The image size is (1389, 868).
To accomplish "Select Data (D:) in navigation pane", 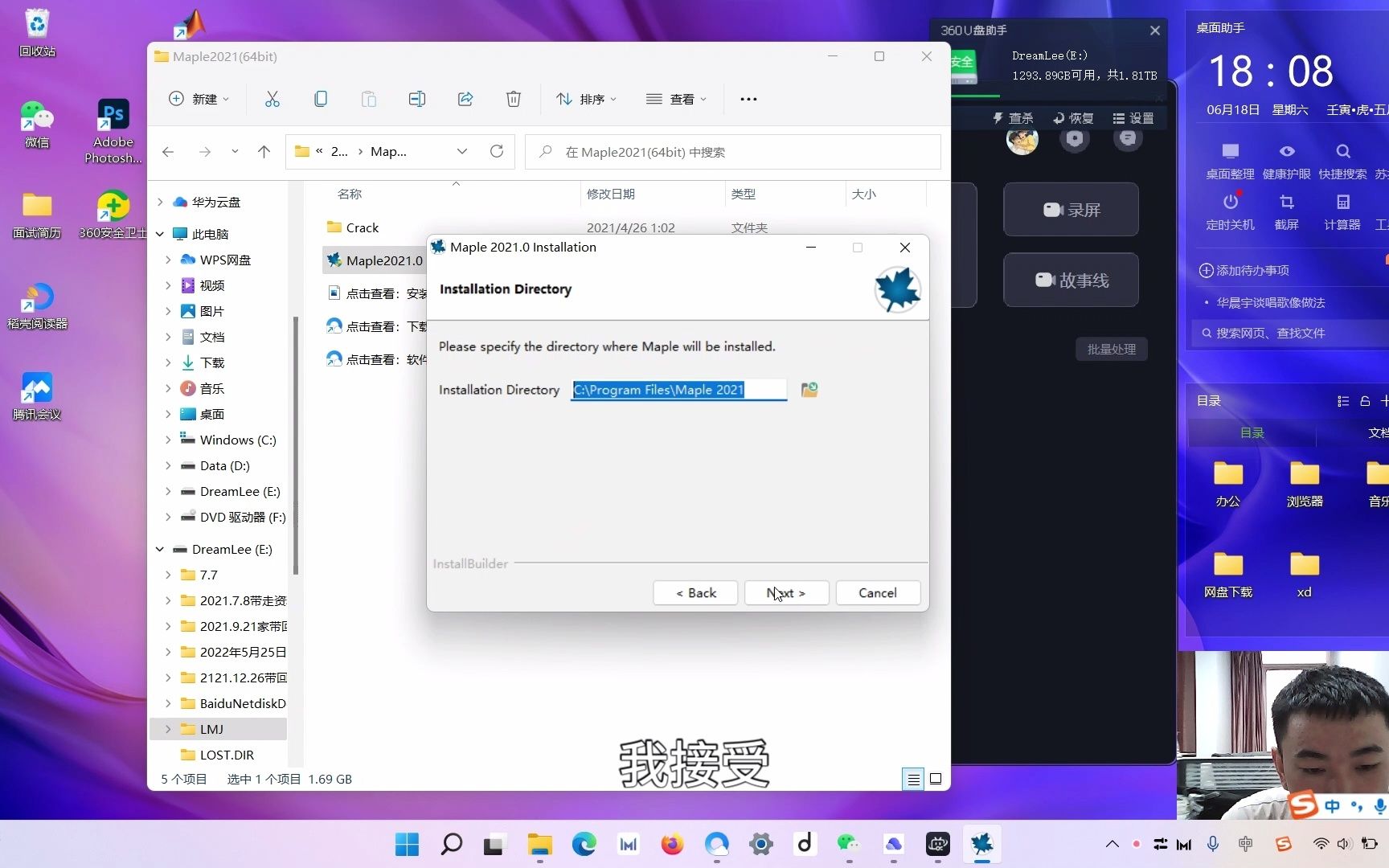I will tap(224, 465).
